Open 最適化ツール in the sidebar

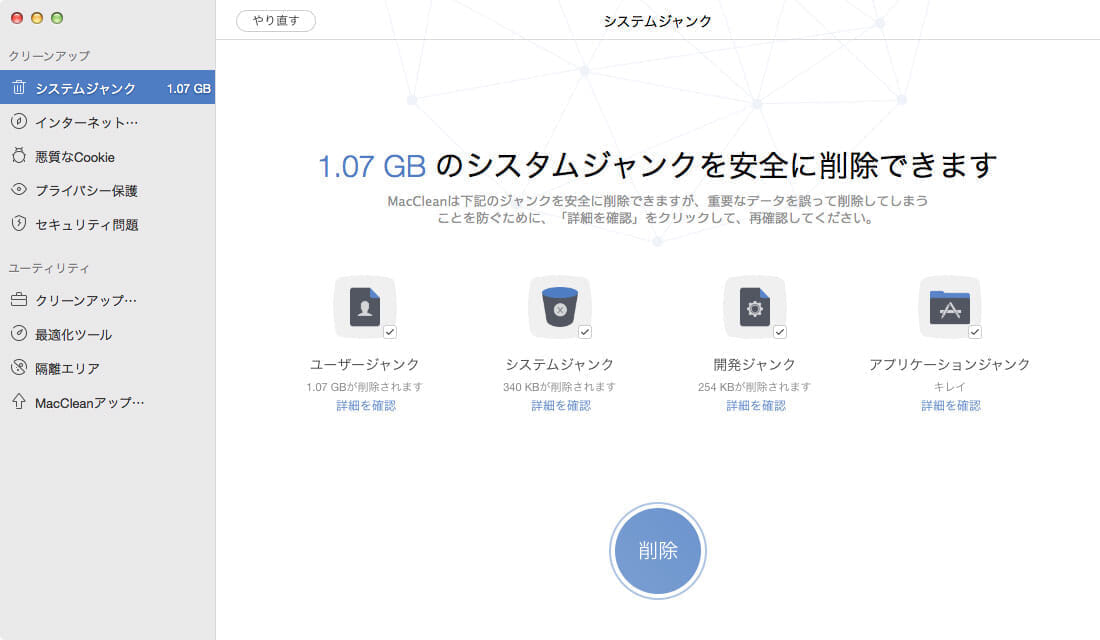coord(73,334)
